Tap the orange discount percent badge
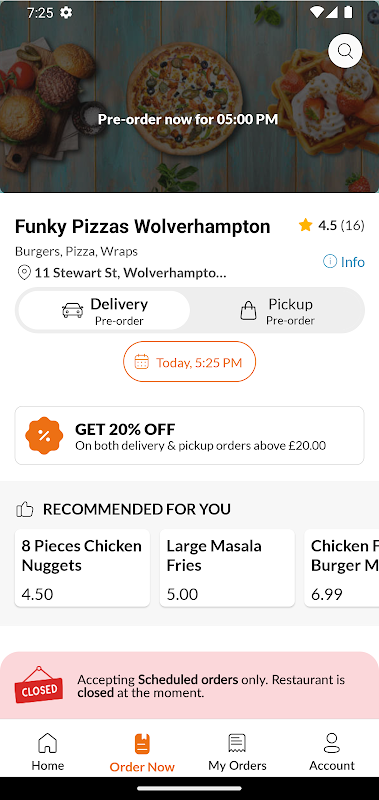This screenshot has width=379, height=800. coord(44,435)
